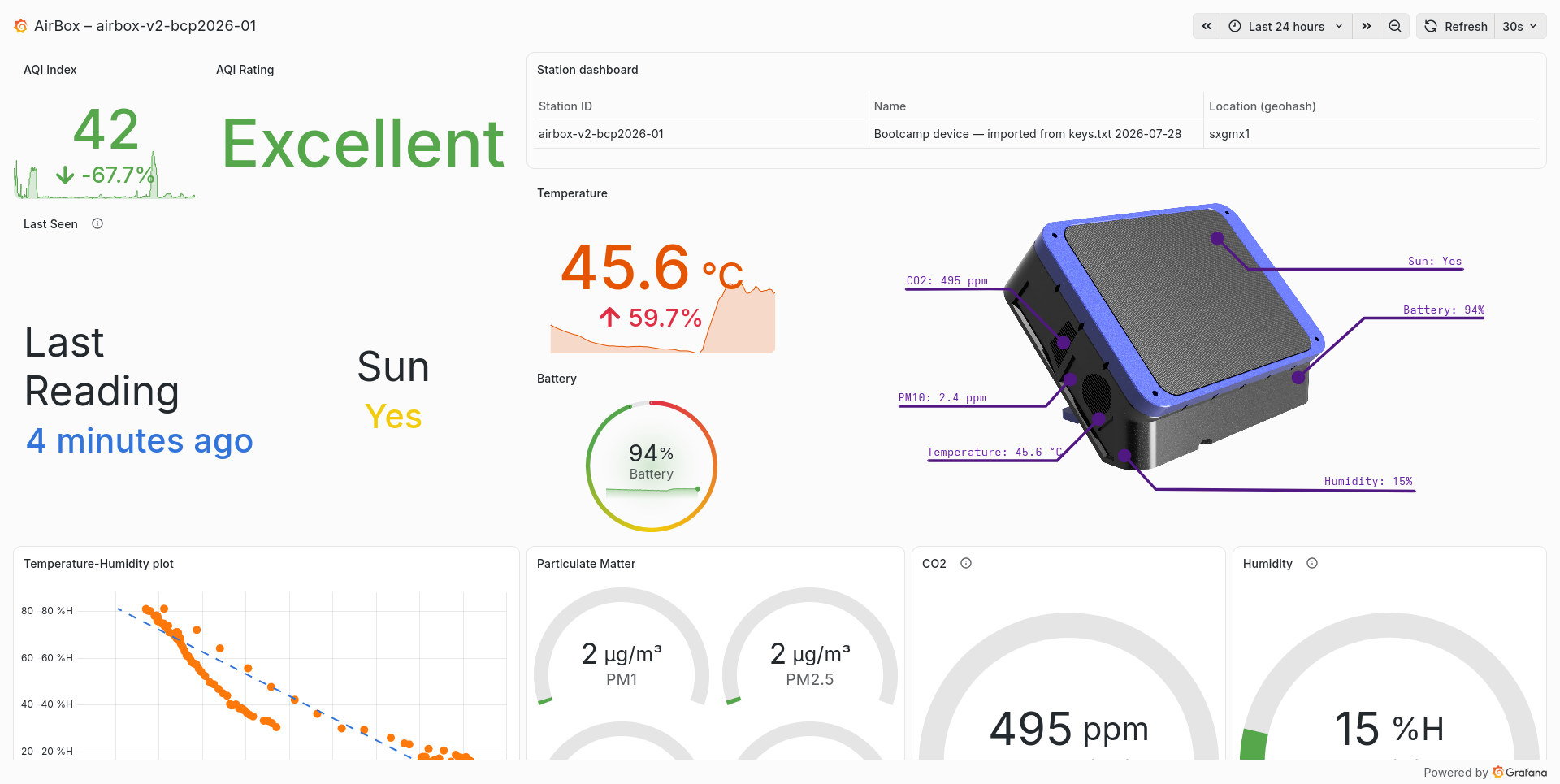Click the 'Battery: 94%' device annotation
Image resolution: width=1560 pixels, height=784 pixels.
(1444, 310)
